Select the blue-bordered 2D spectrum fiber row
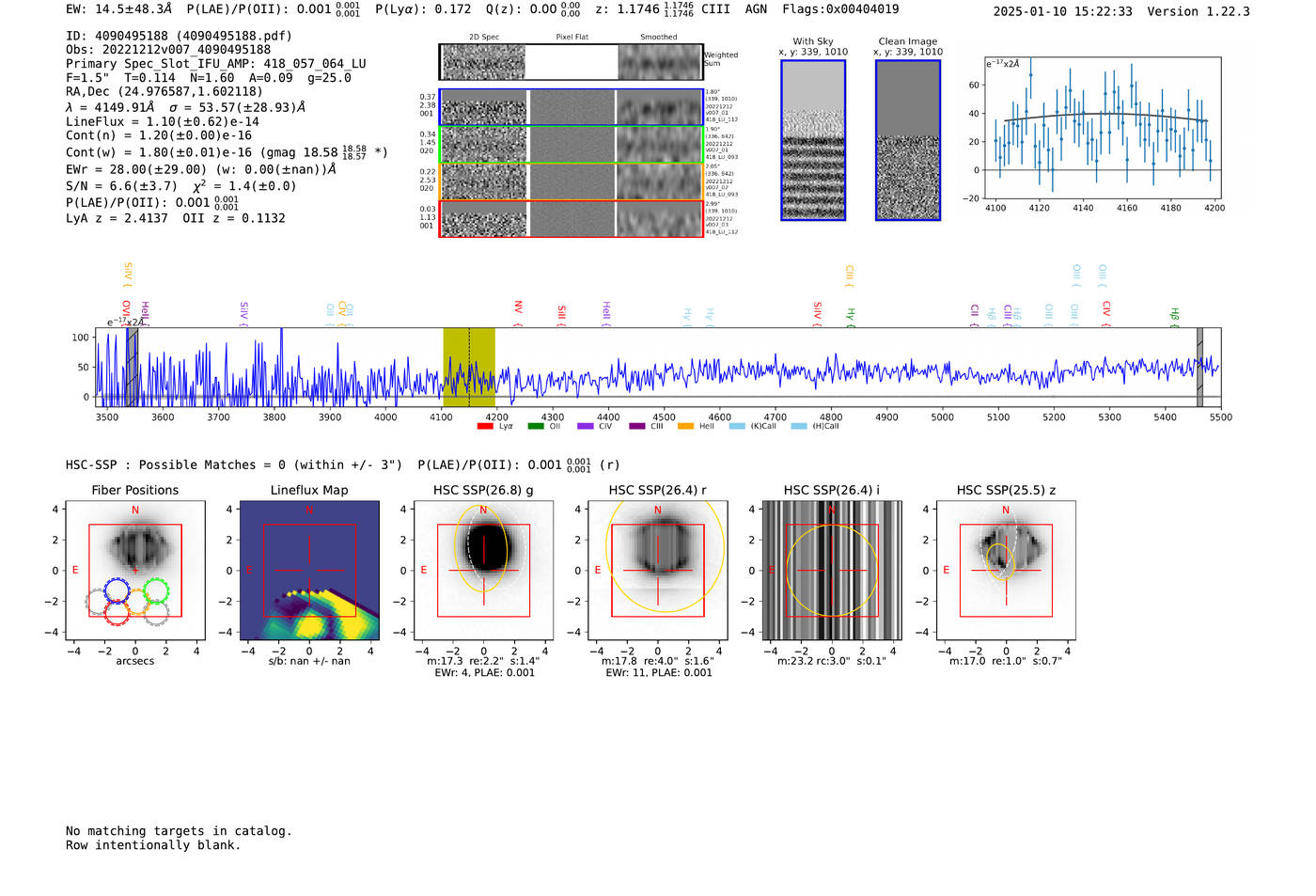 point(571,107)
